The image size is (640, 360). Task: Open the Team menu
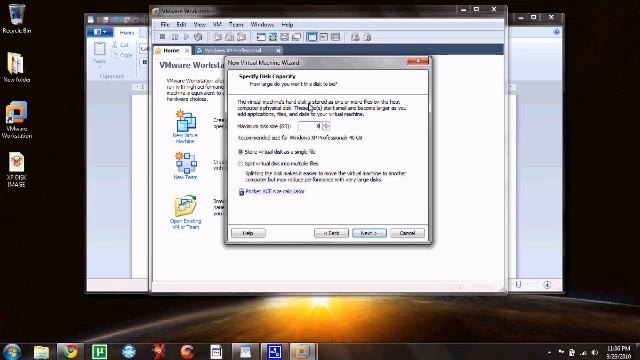[236, 24]
